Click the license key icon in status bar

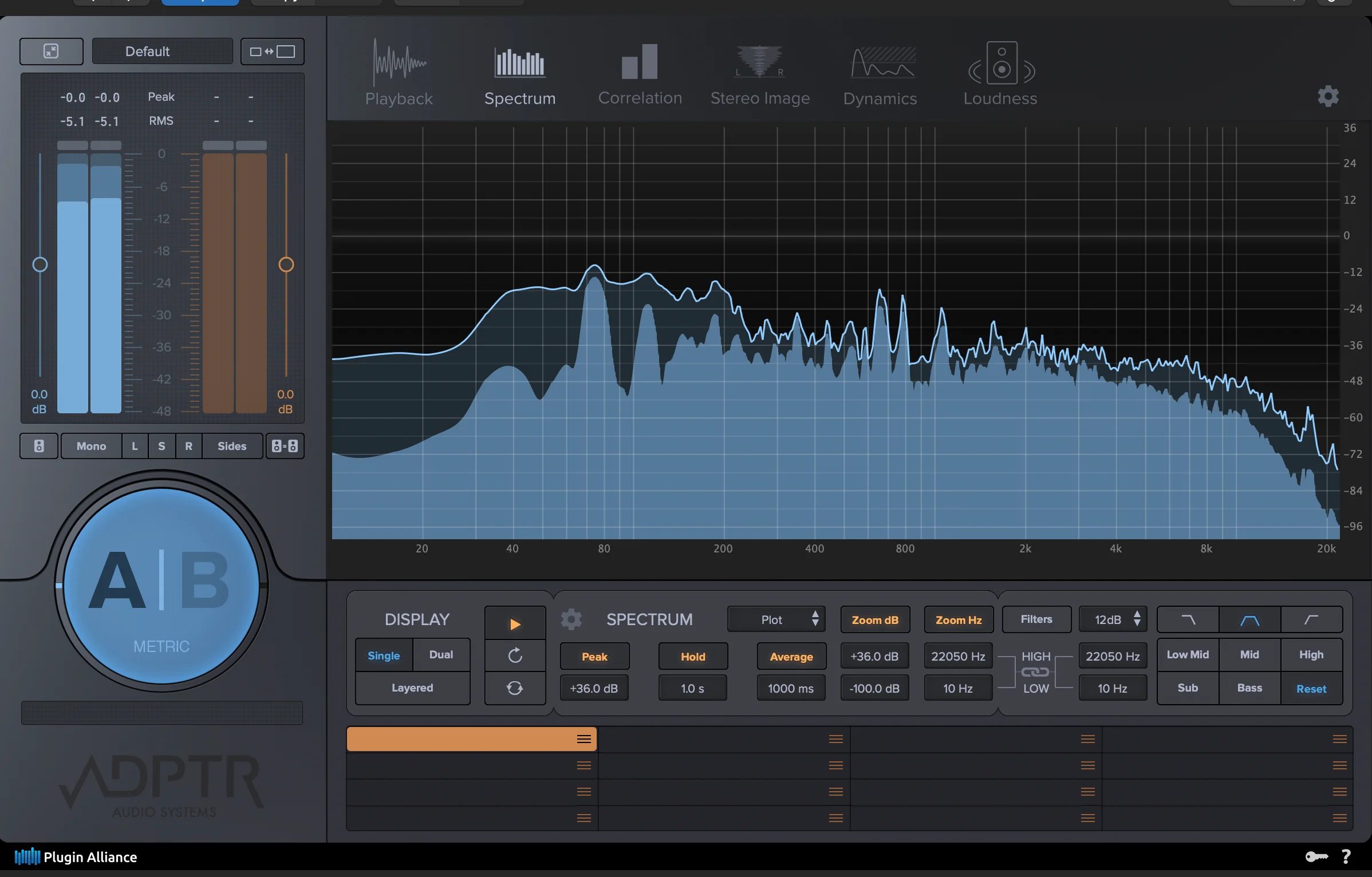[x=1317, y=856]
